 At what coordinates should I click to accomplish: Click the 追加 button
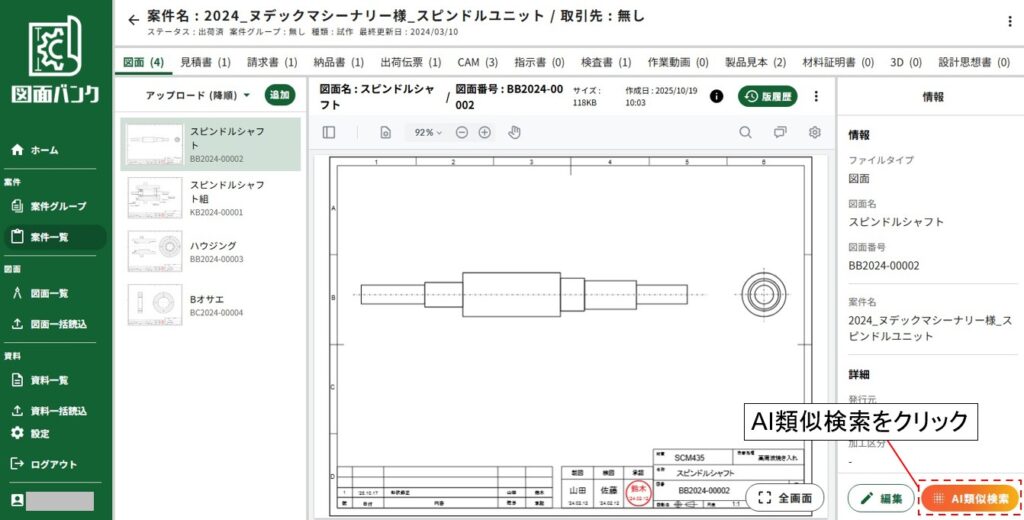point(280,95)
